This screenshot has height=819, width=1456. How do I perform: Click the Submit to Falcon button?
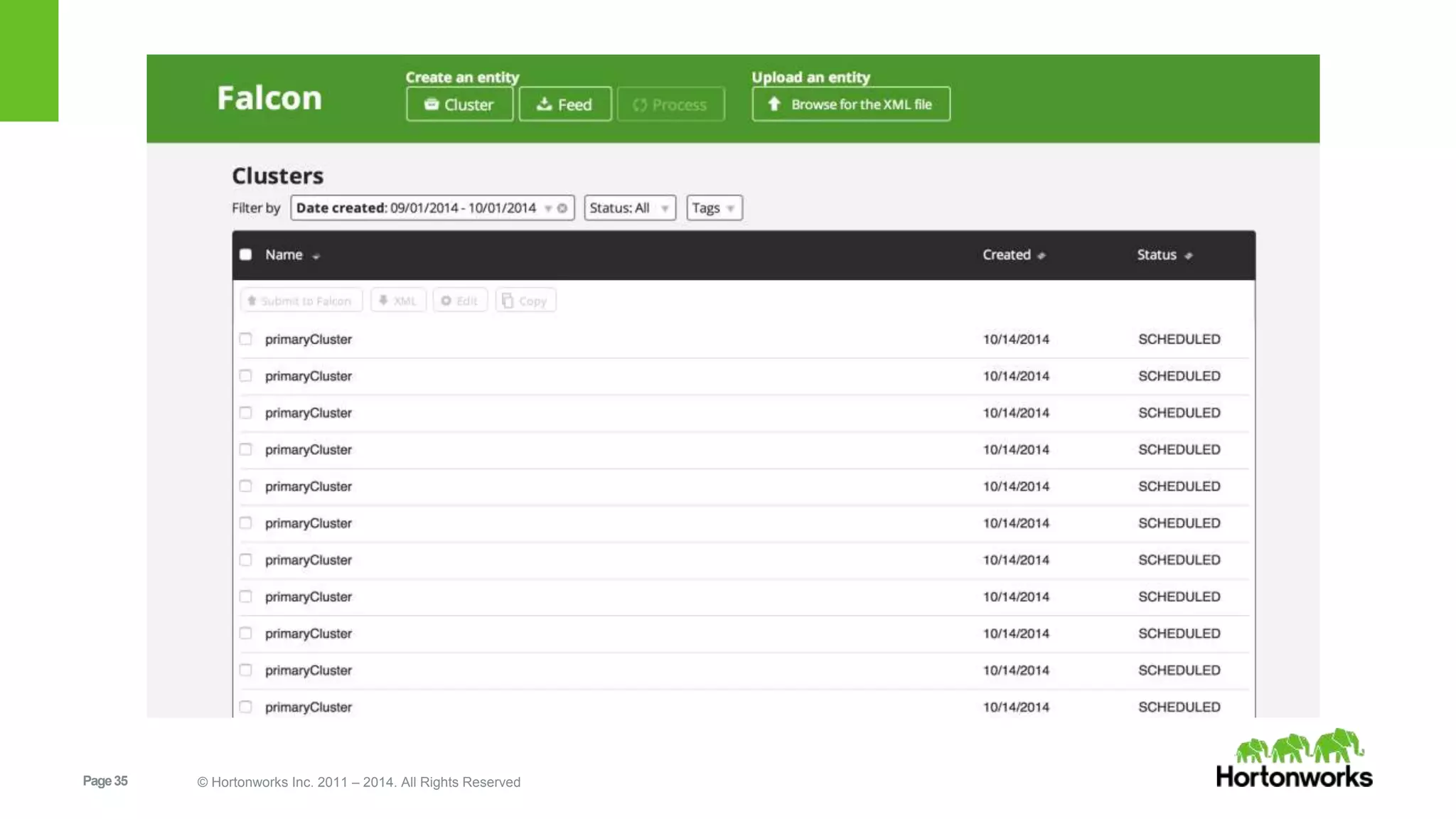tap(301, 301)
